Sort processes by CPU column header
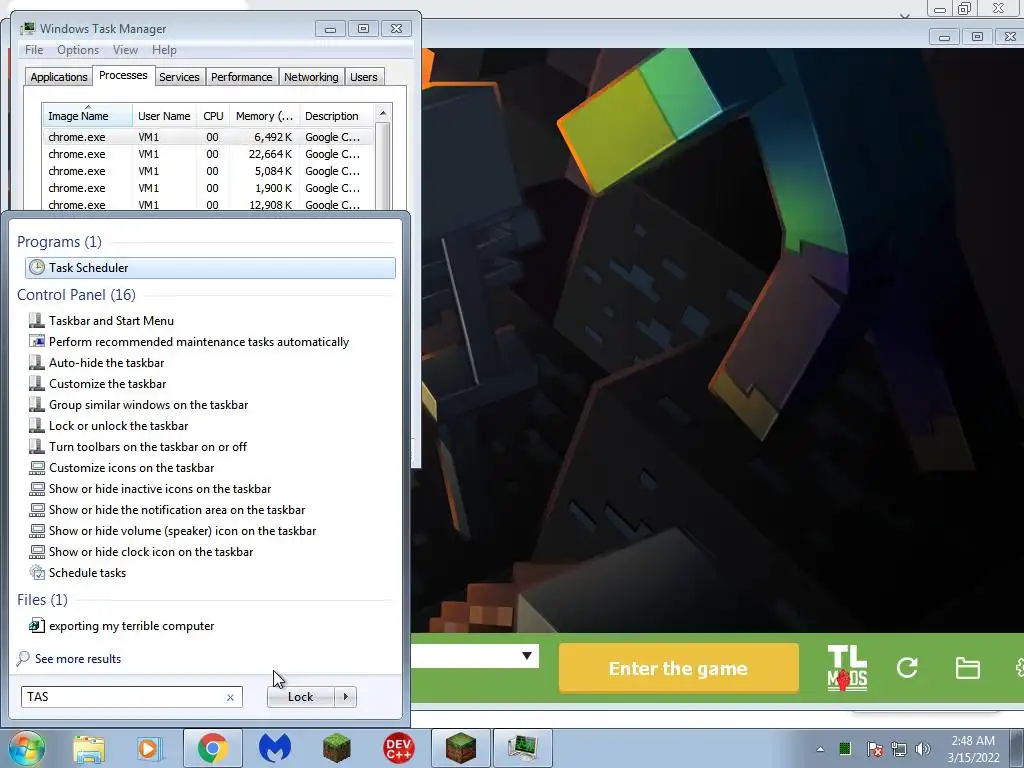Viewport: 1024px width, 768px height. (213, 116)
